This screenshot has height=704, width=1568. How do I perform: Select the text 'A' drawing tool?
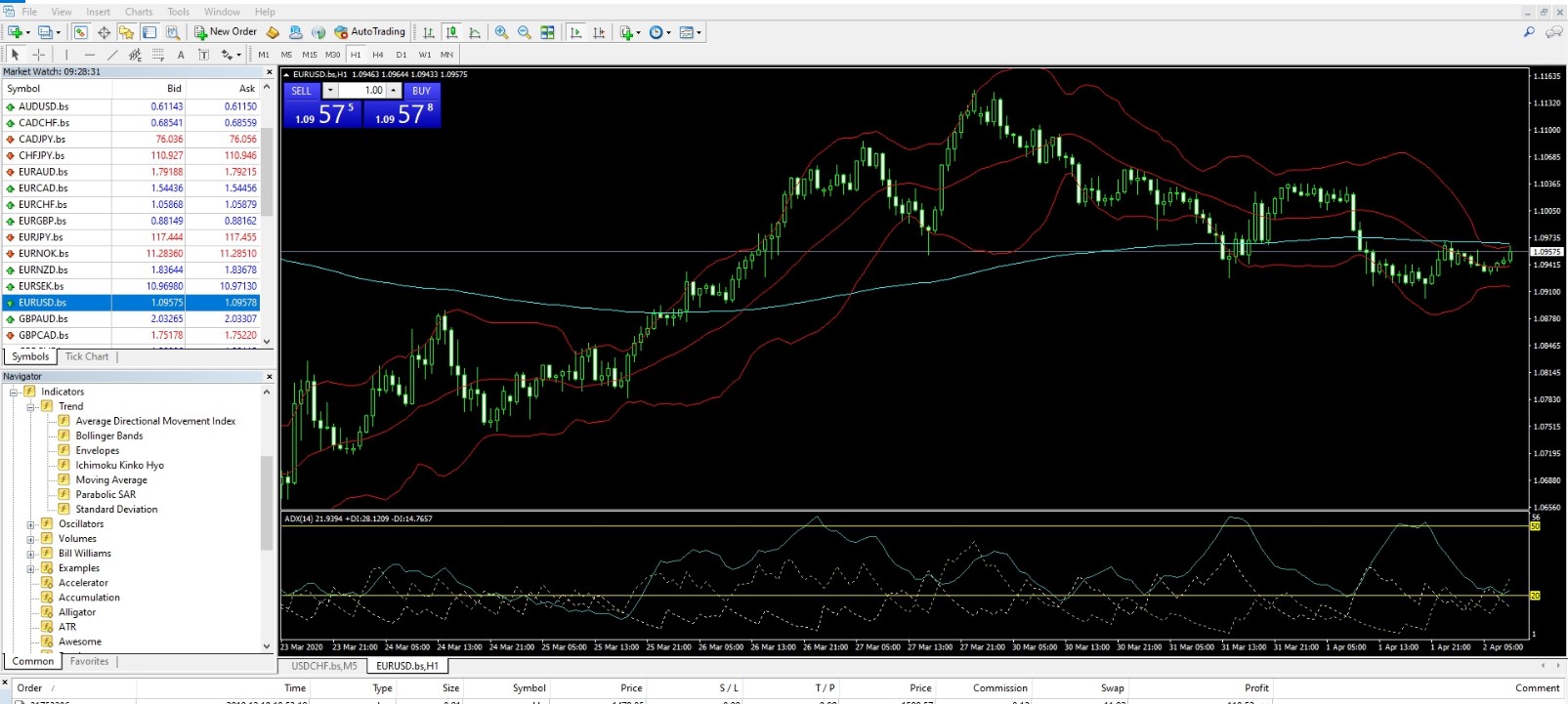[x=181, y=55]
